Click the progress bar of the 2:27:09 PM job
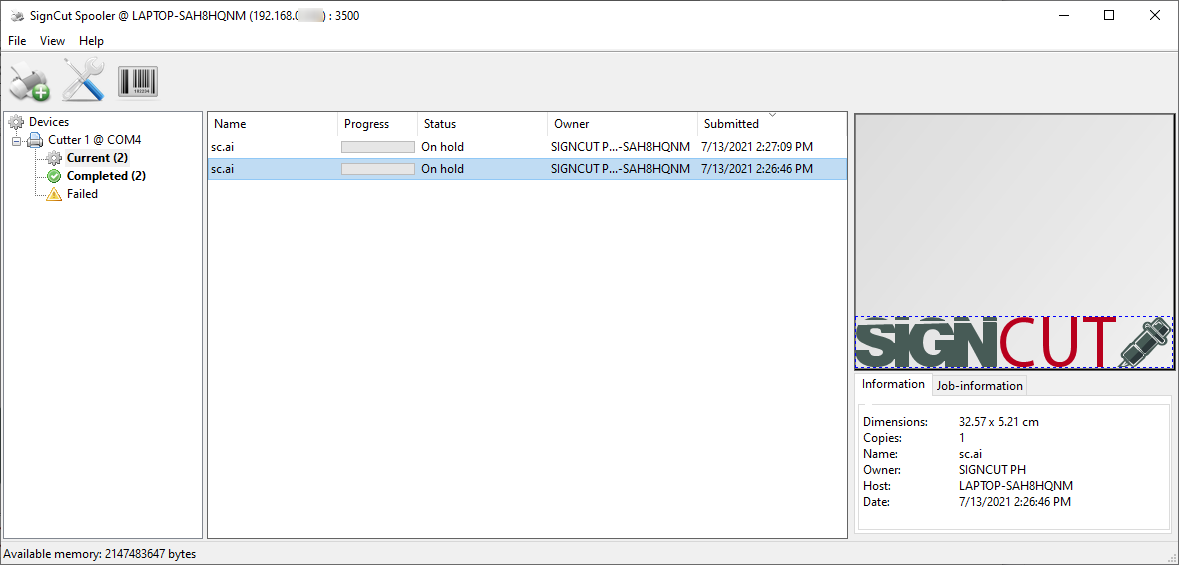 [377, 147]
